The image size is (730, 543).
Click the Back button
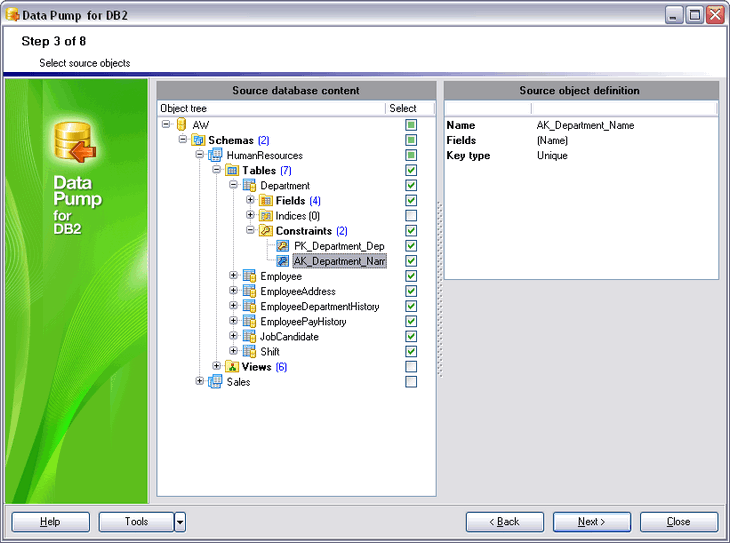point(505,522)
